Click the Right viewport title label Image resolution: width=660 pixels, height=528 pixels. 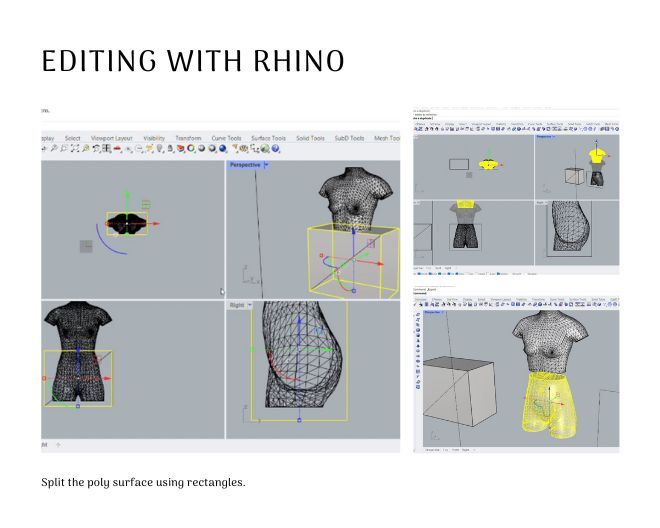pyautogui.click(x=237, y=305)
